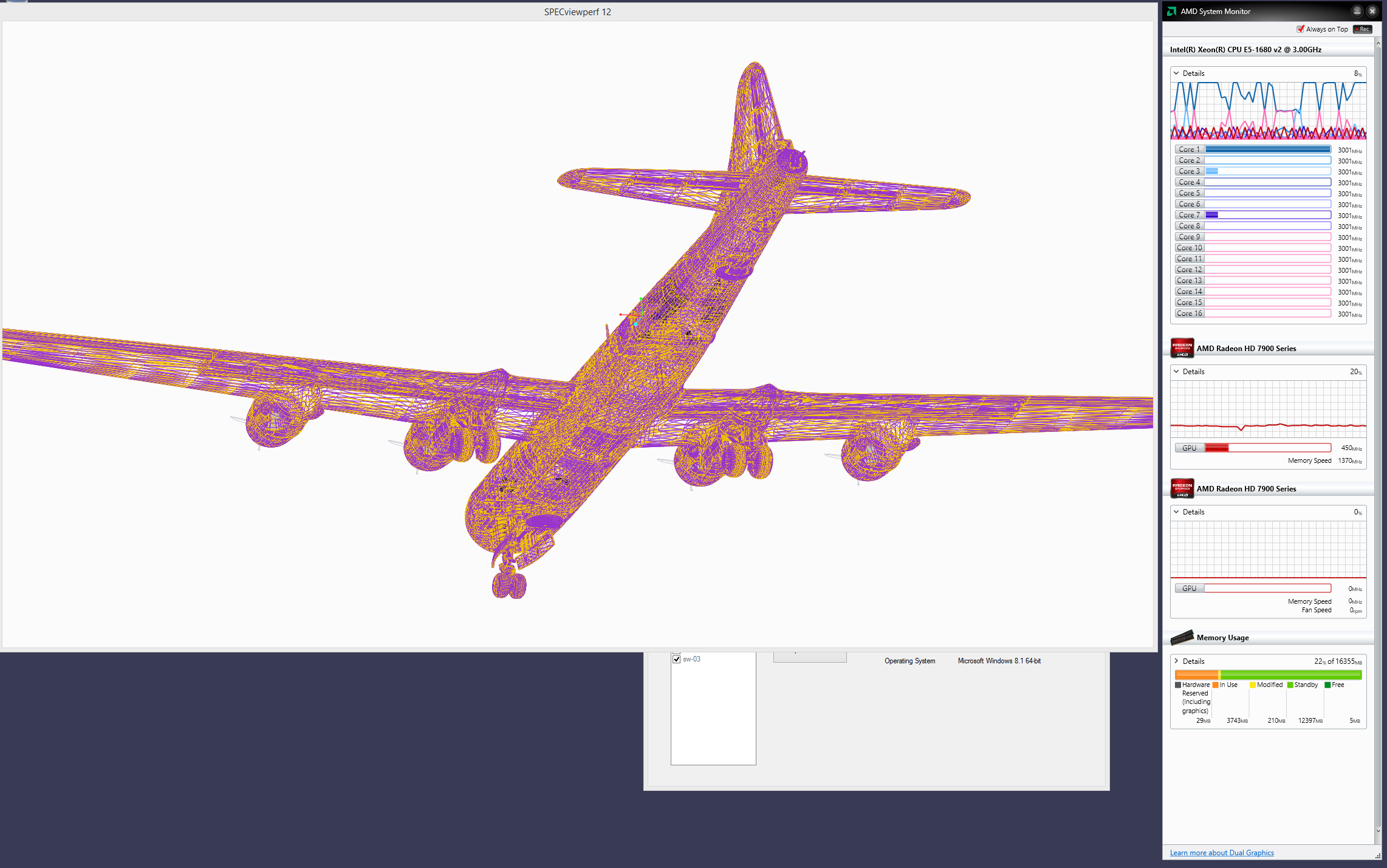
Task: Open Learn more about Dual Graphics link
Action: click(x=1222, y=853)
